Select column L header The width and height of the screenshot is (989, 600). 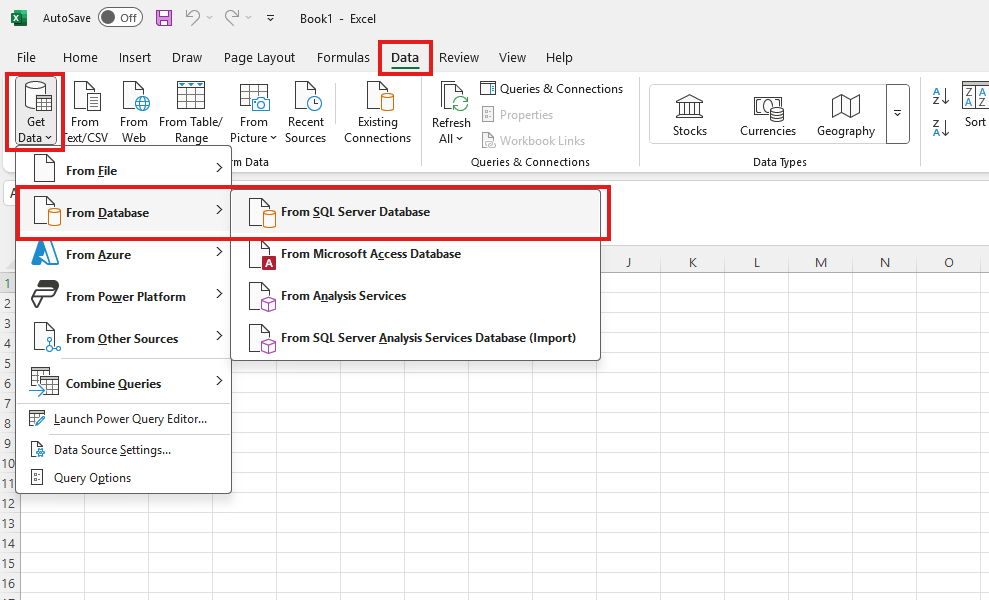pyautogui.click(x=756, y=262)
